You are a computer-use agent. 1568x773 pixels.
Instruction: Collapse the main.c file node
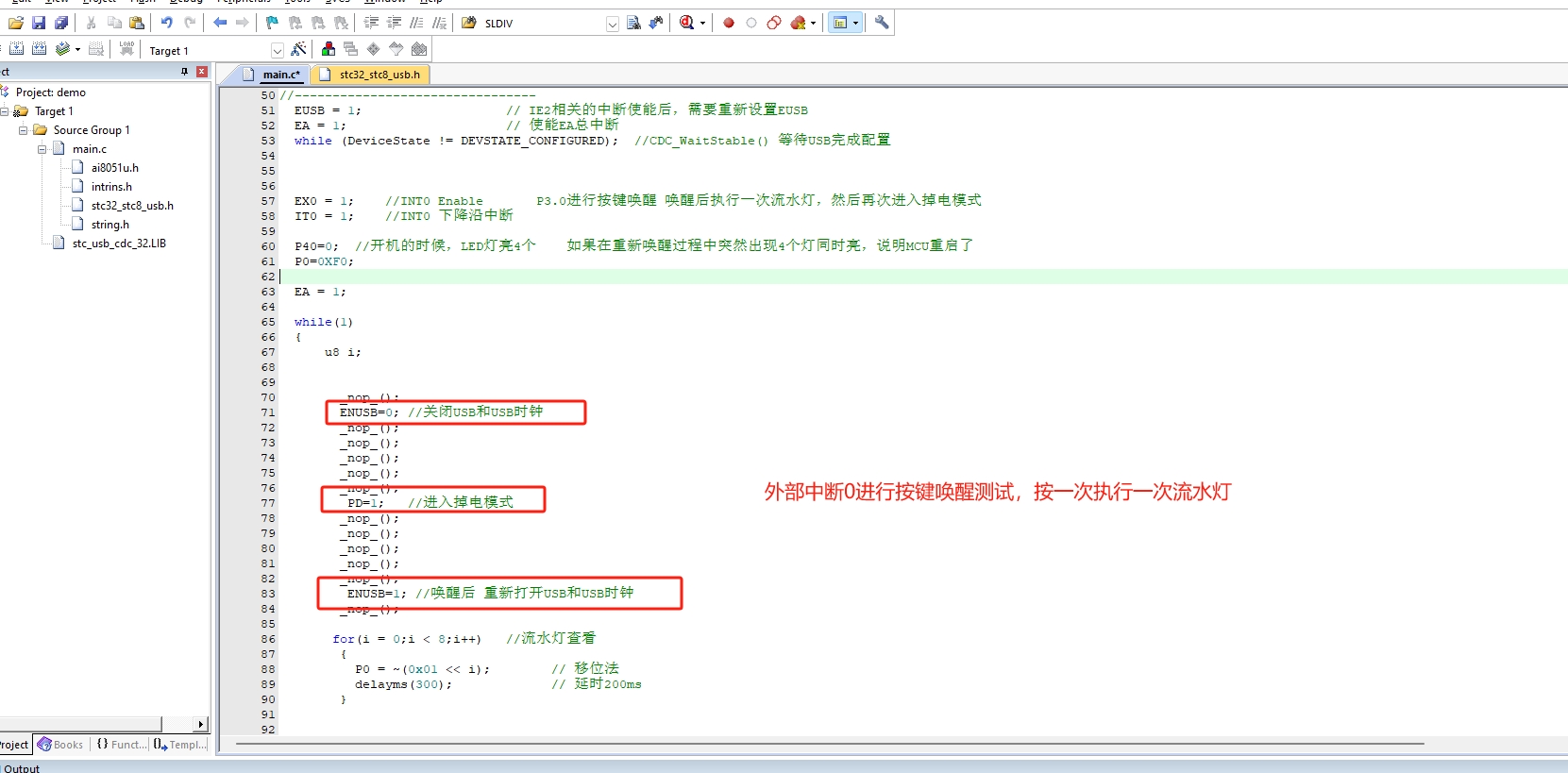coord(42,149)
